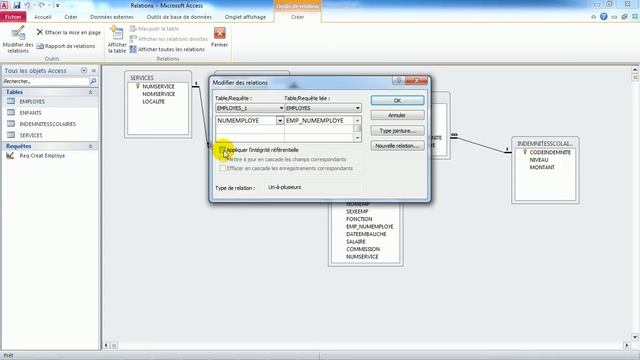Click relationships window horizontal scroll right arrow
This screenshot has height=360, width=640.
coord(627,345)
